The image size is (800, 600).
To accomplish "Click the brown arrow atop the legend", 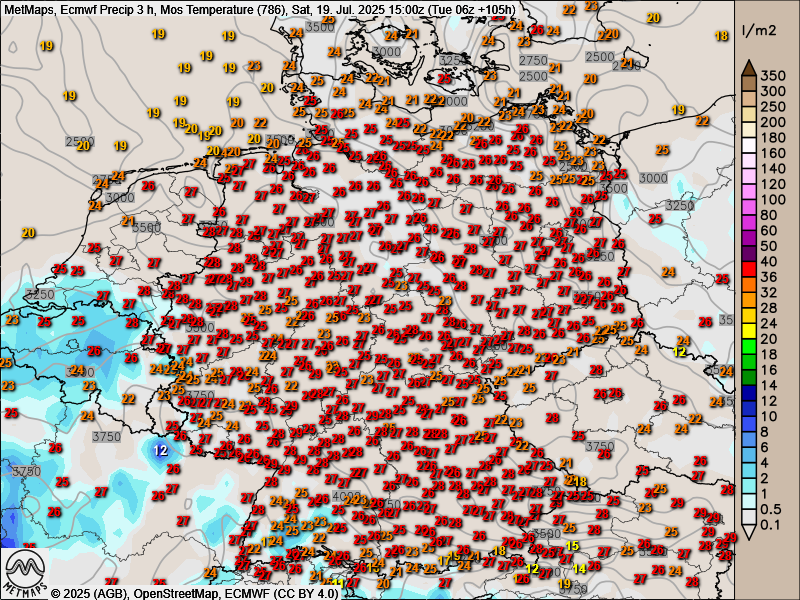I will [747, 66].
